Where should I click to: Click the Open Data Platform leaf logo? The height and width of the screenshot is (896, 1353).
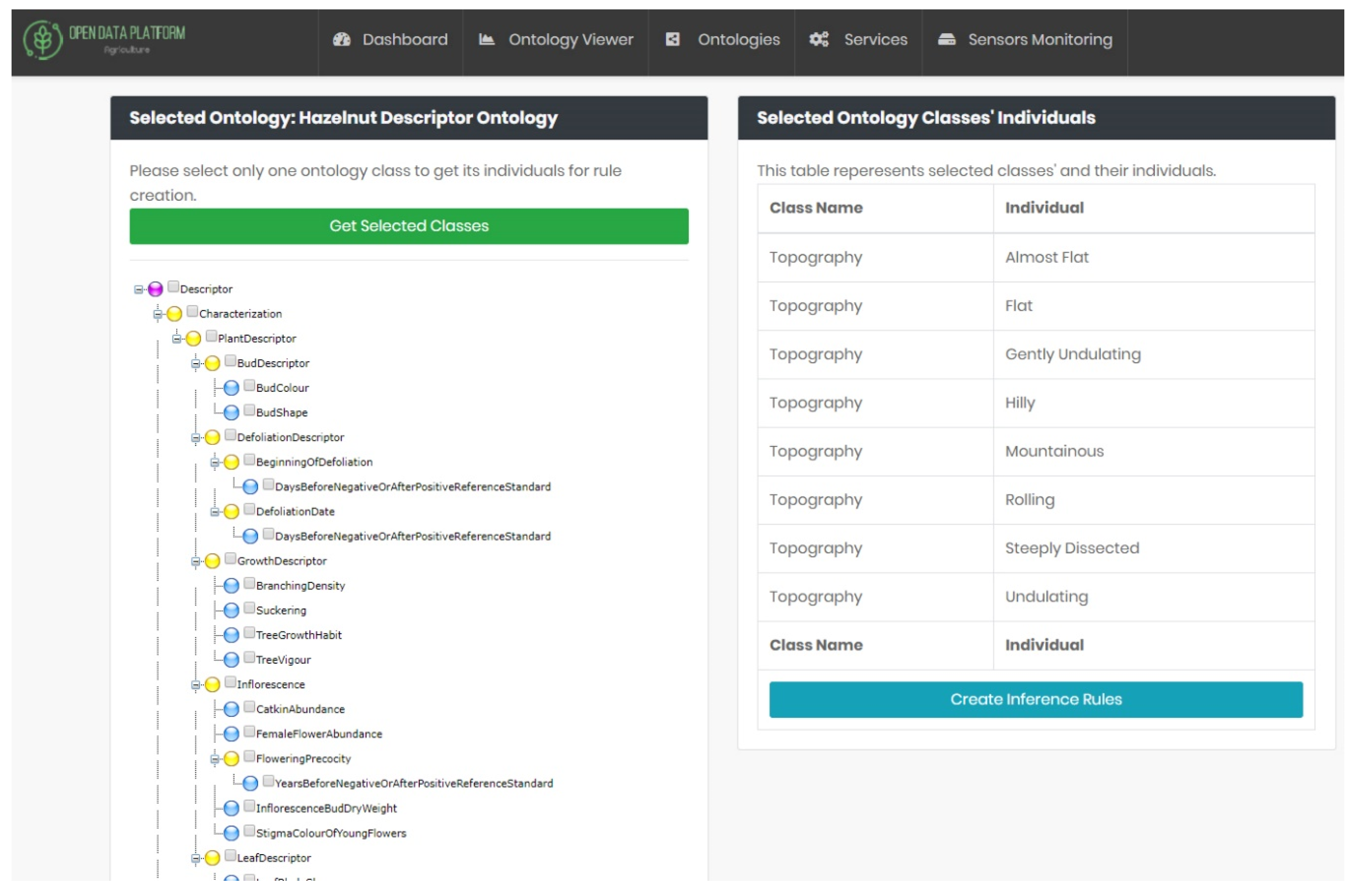(x=42, y=39)
